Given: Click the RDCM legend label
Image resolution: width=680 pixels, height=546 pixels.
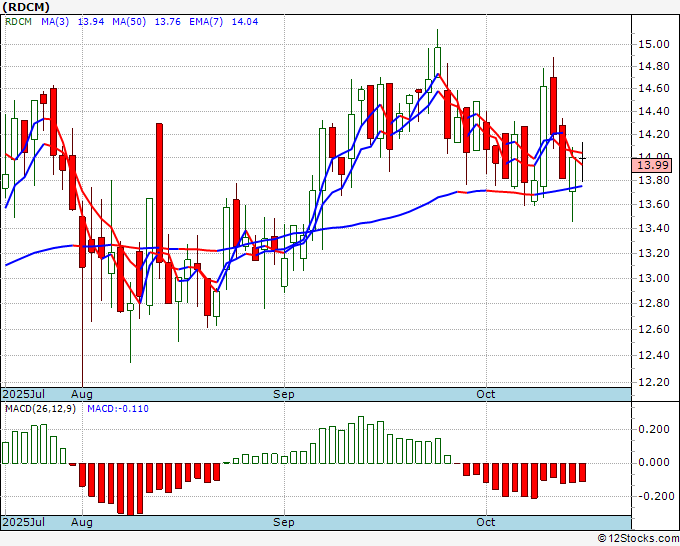Looking at the screenshot, I should 18,21.
